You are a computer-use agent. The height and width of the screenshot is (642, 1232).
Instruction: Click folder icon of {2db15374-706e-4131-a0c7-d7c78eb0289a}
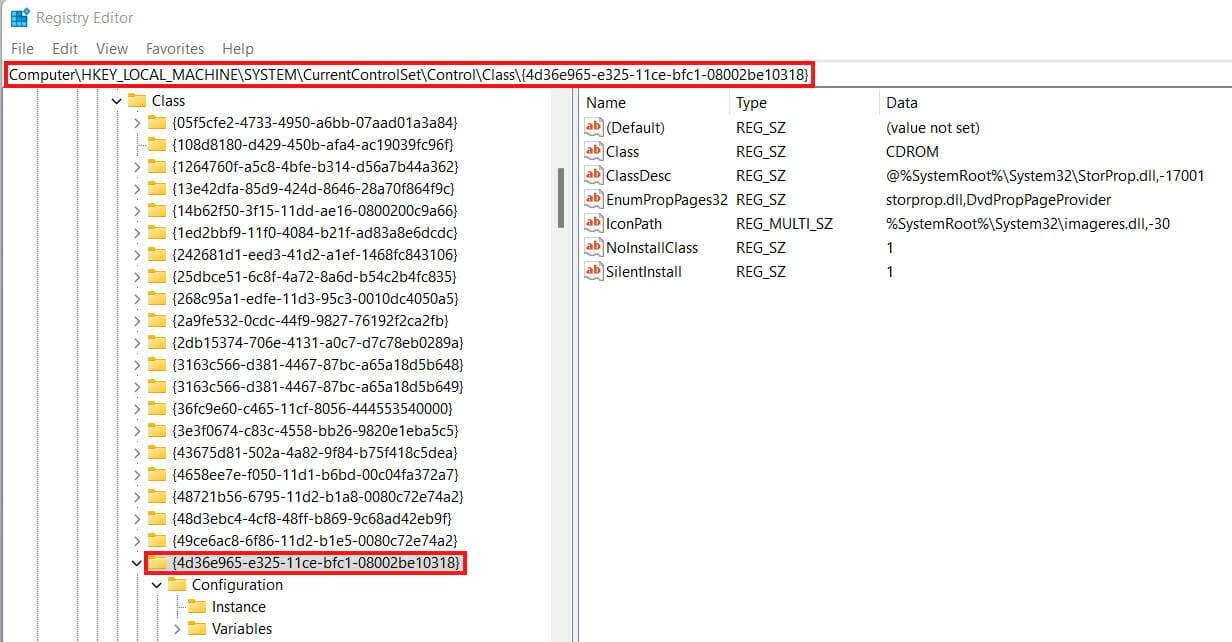[157, 343]
